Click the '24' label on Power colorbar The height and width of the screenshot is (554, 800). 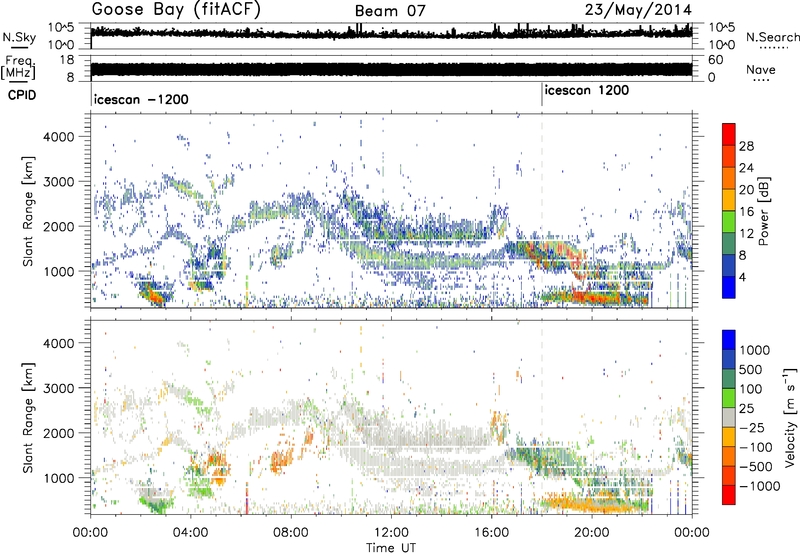(x=746, y=168)
